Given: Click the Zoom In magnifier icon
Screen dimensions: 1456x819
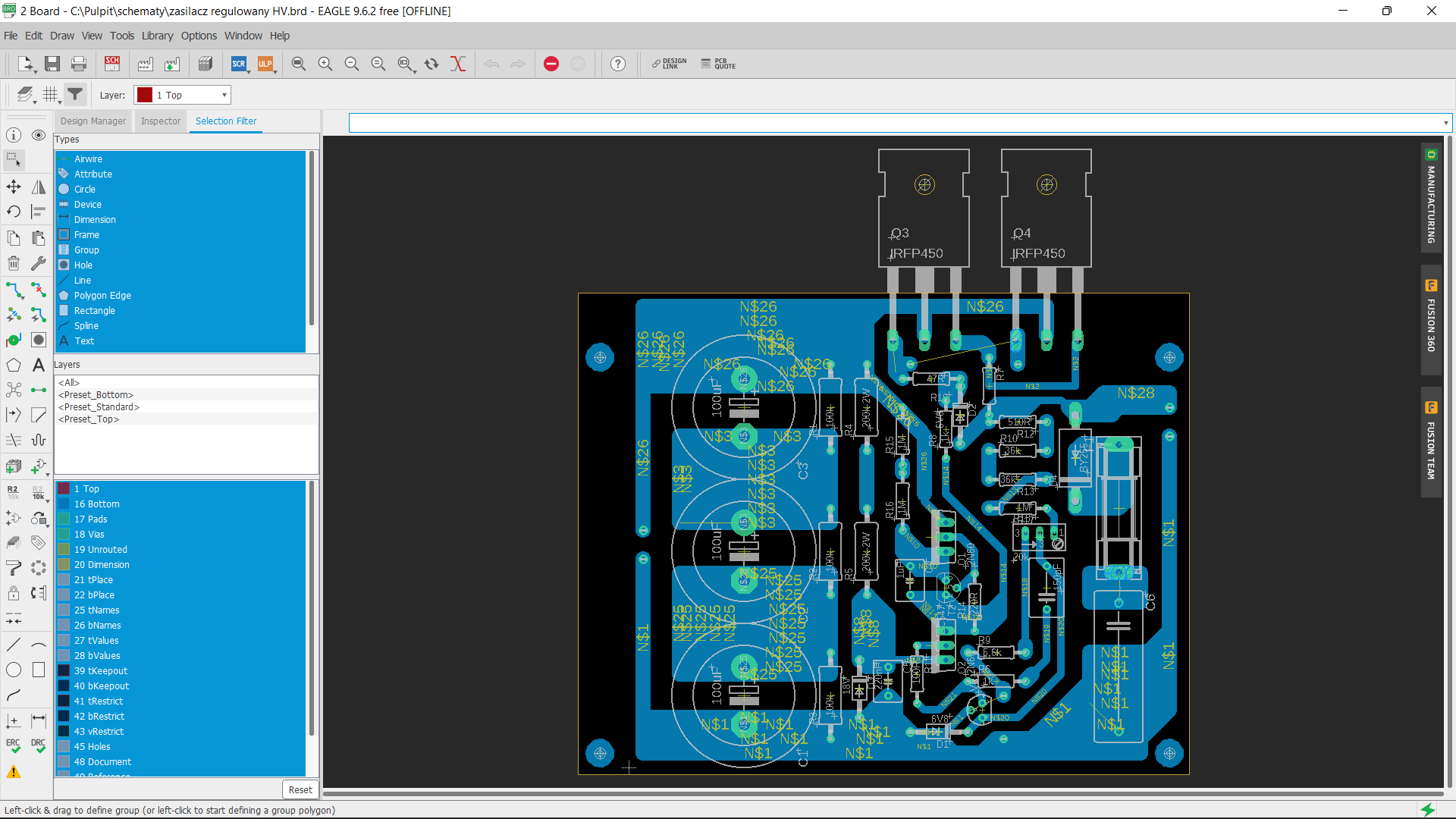Looking at the screenshot, I should pyautogui.click(x=325, y=64).
